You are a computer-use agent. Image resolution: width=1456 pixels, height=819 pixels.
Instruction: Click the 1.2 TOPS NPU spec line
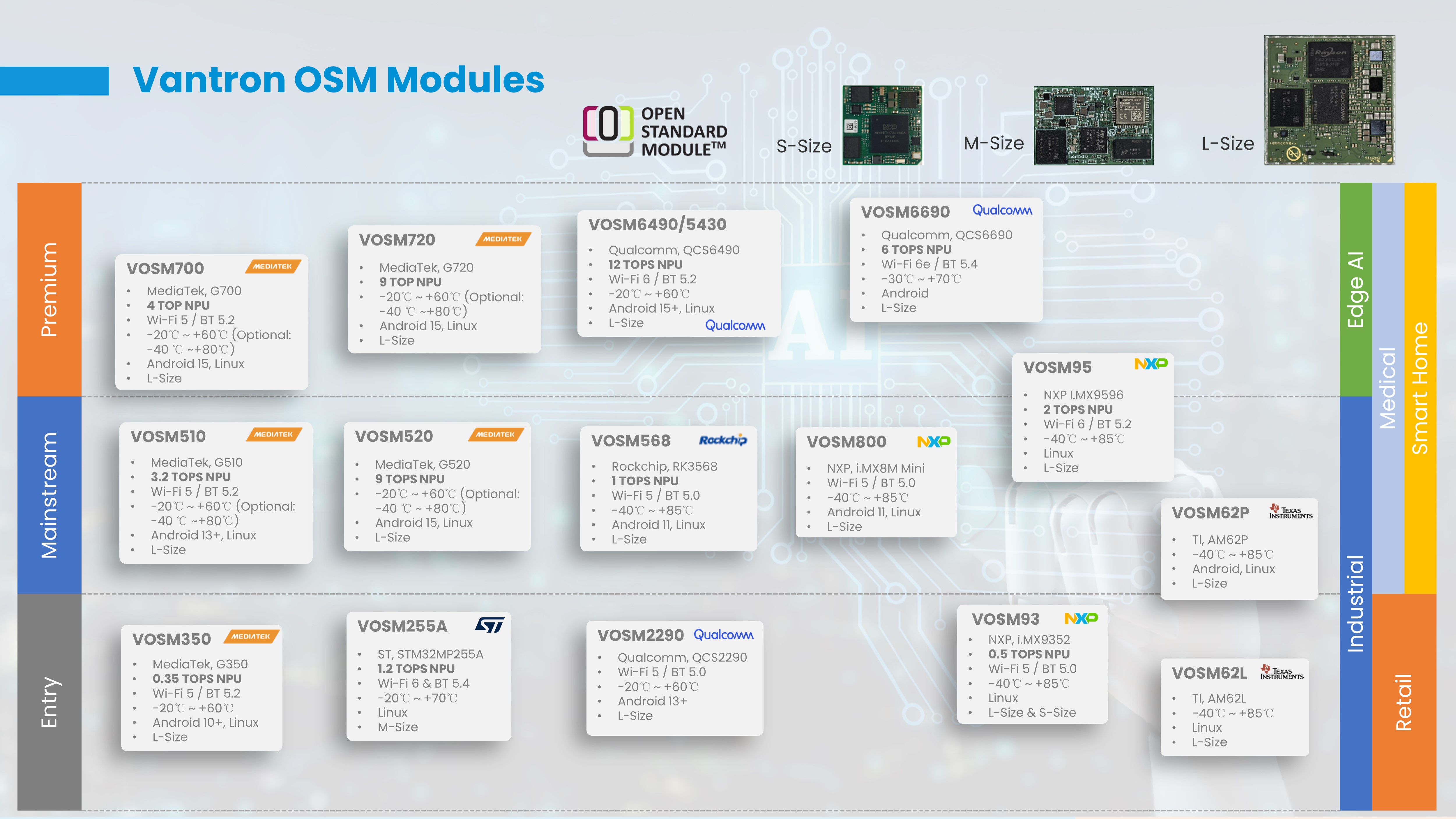tap(416, 669)
